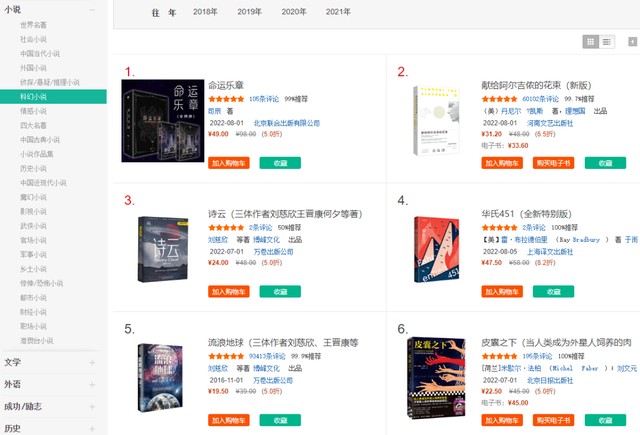Expand the 外语 category

92,384
